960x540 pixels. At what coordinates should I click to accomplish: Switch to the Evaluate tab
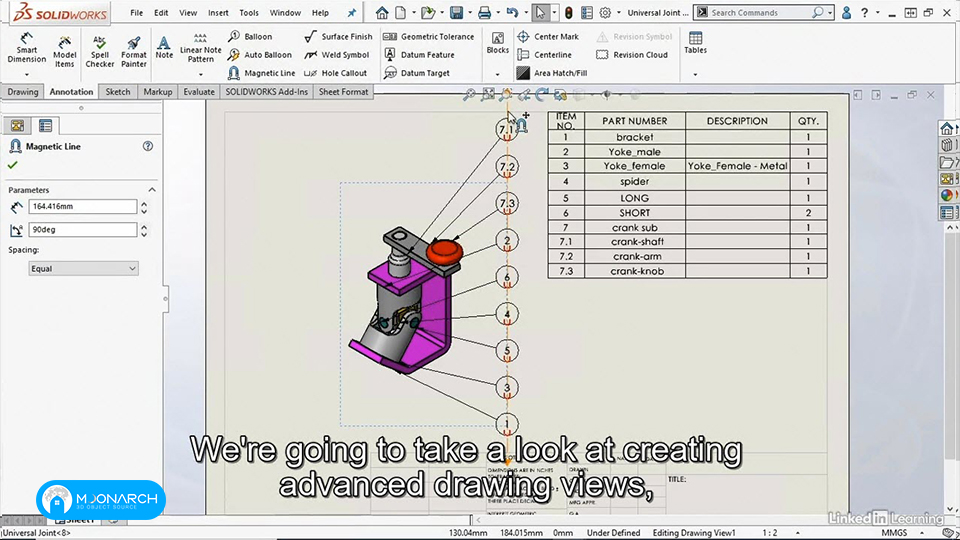tap(199, 92)
